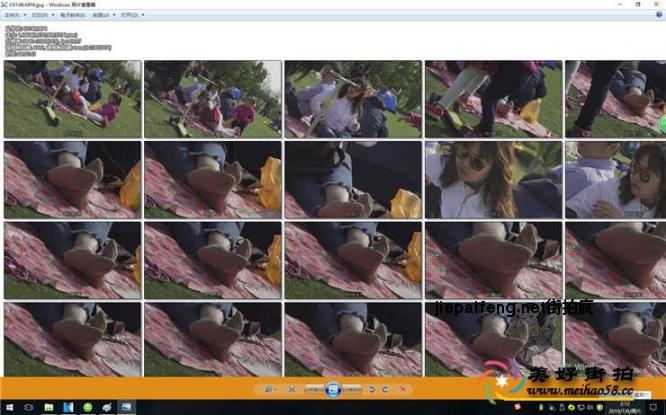Screen dimensions: 666x415
Task: Start the slideshow with the center button
Action: pyautogui.click(x=333, y=388)
